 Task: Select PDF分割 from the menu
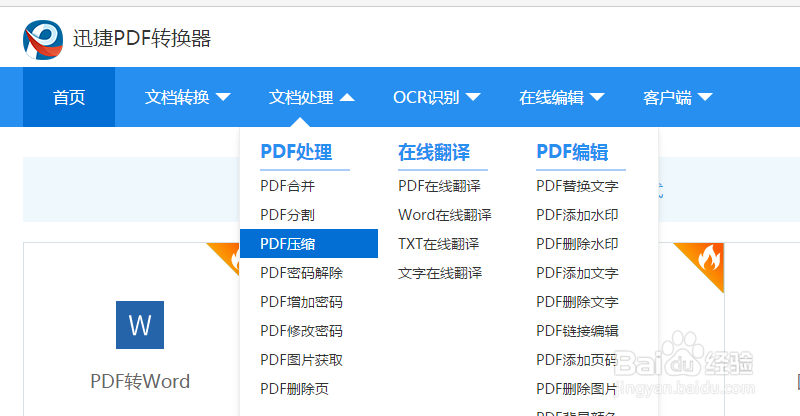(x=287, y=215)
